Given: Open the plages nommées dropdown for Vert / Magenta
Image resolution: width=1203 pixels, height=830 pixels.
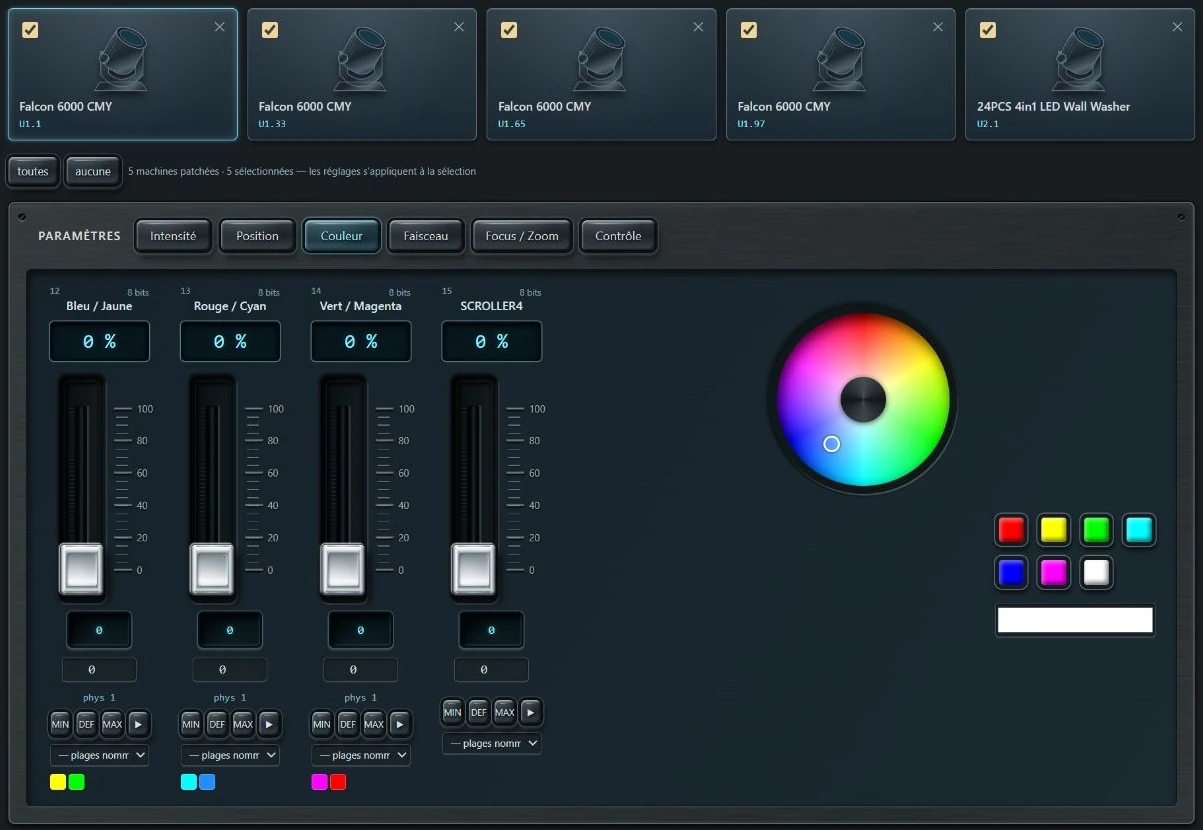Looking at the screenshot, I should point(360,755).
